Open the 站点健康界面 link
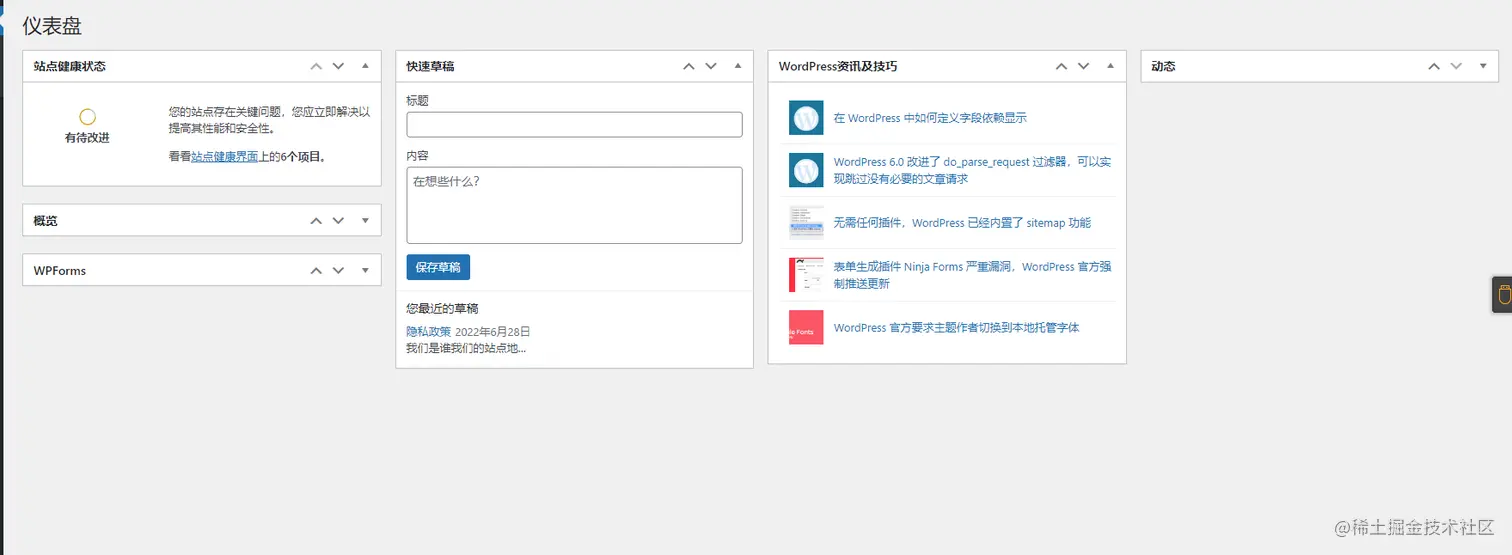This screenshot has width=1512, height=555. pyautogui.click(x=225, y=157)
